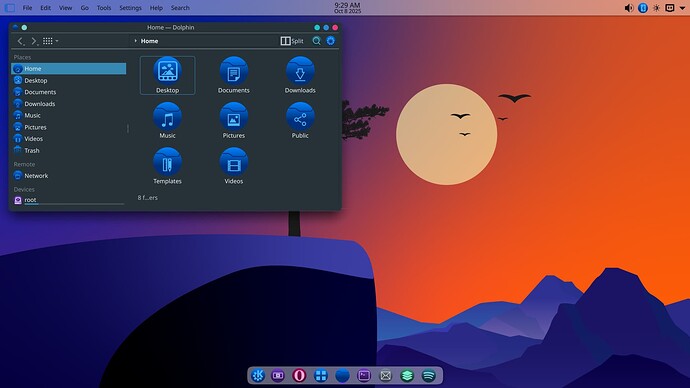Click Home in the location bar

pyautogui.click(x=149, y=41)
